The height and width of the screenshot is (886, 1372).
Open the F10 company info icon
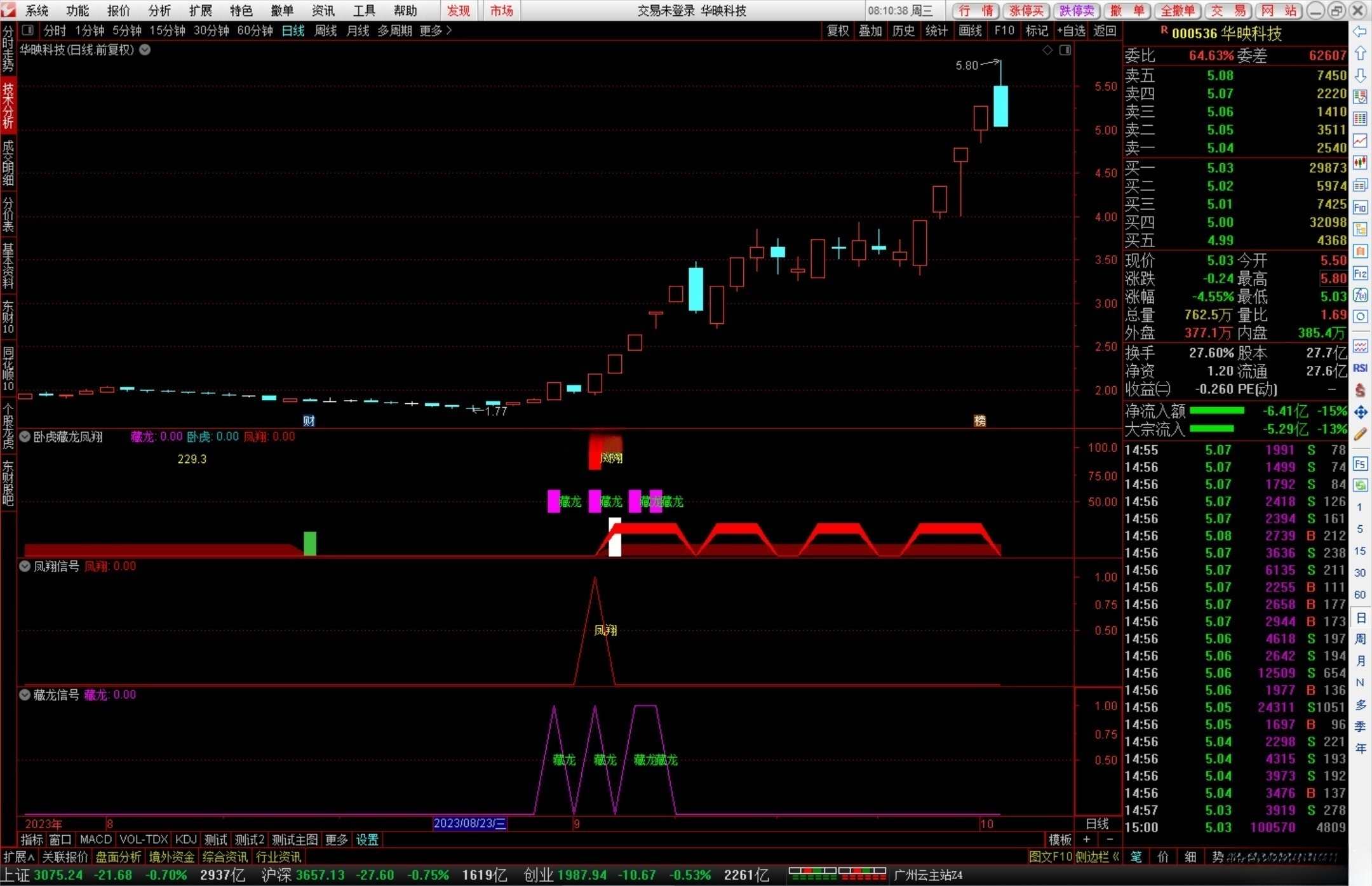tap(1360, 208)
